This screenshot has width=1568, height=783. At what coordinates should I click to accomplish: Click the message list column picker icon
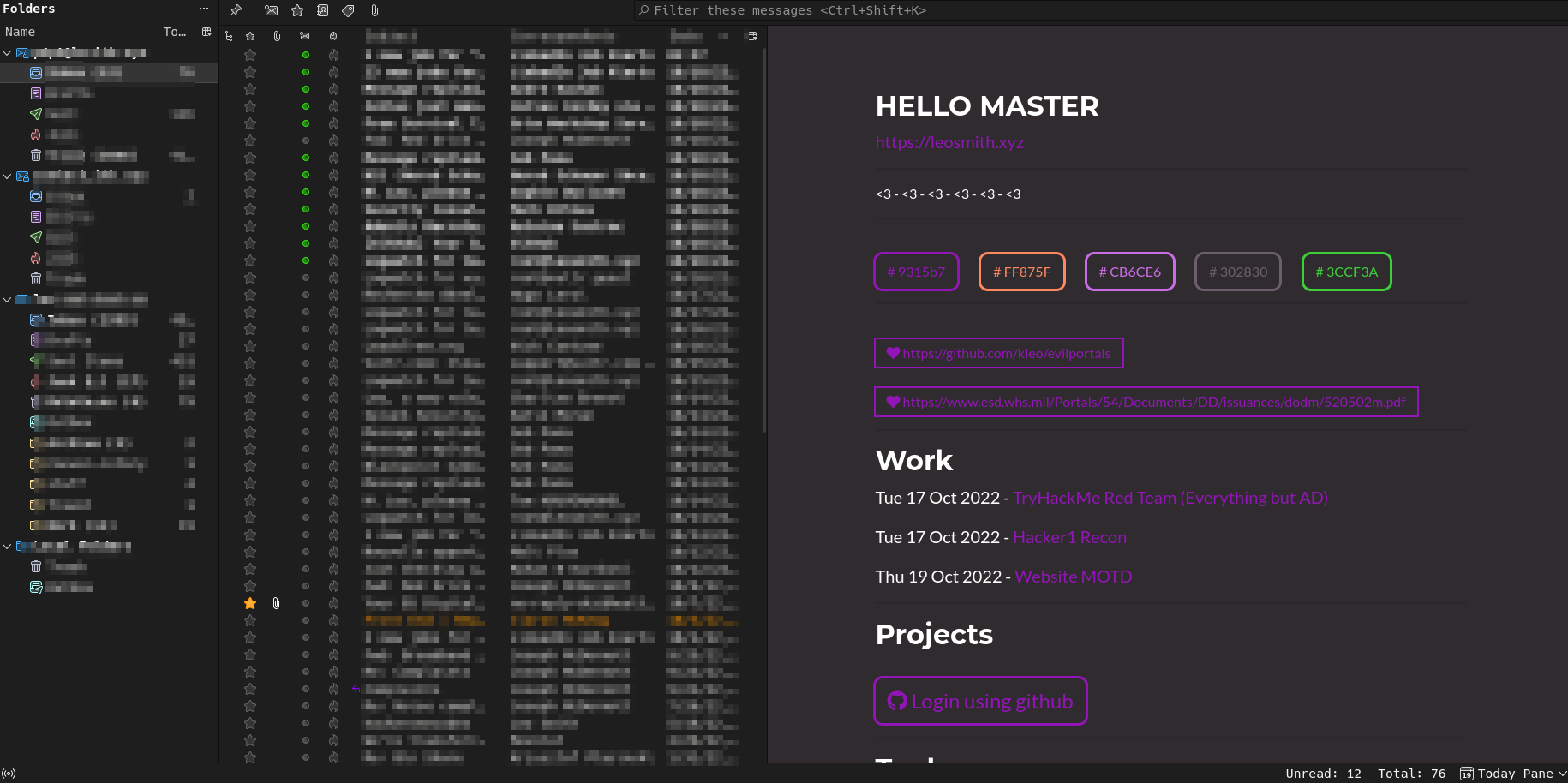[752, 36]
